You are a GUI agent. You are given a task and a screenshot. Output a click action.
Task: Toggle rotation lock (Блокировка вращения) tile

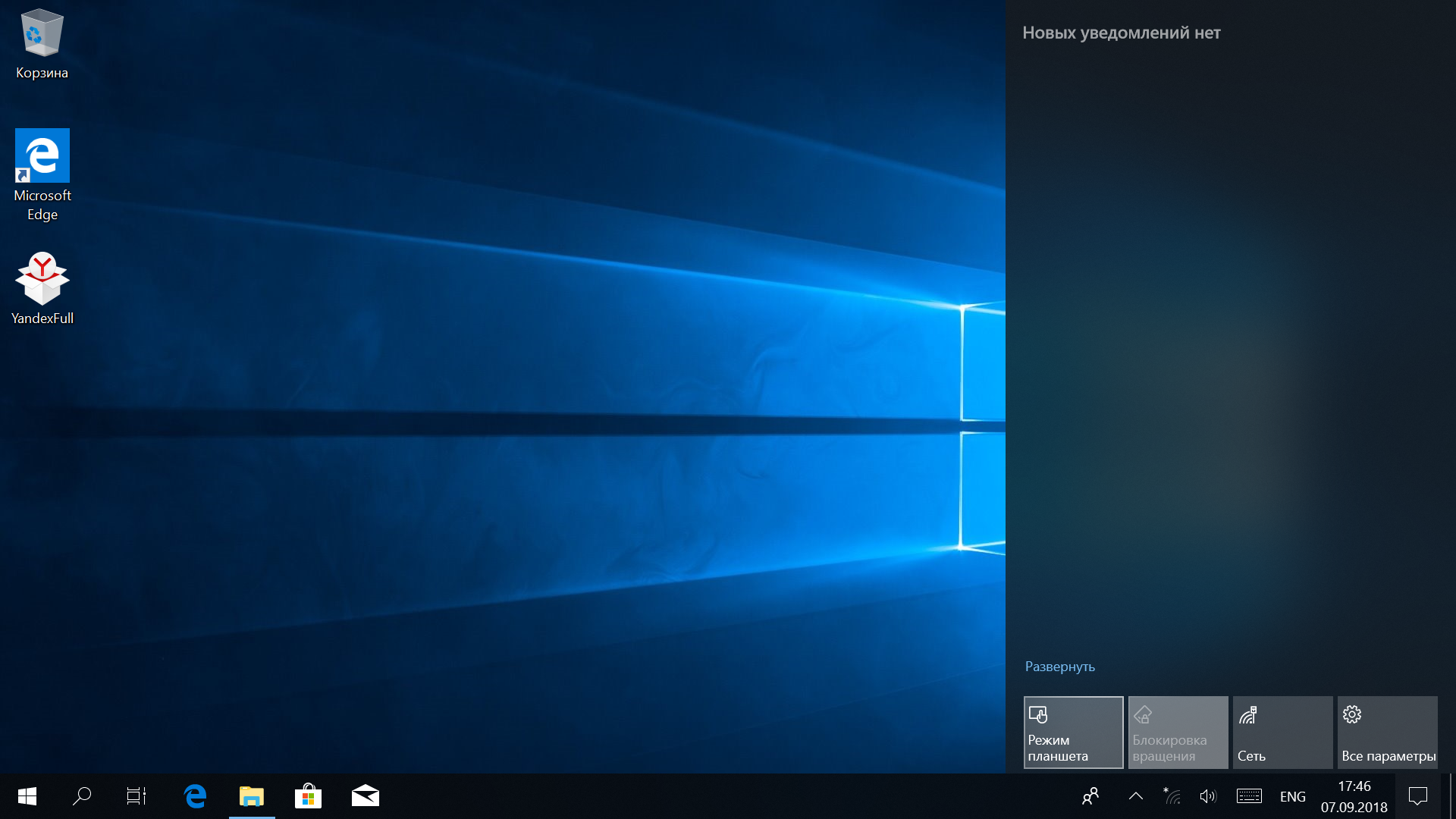pos(1178,733)
